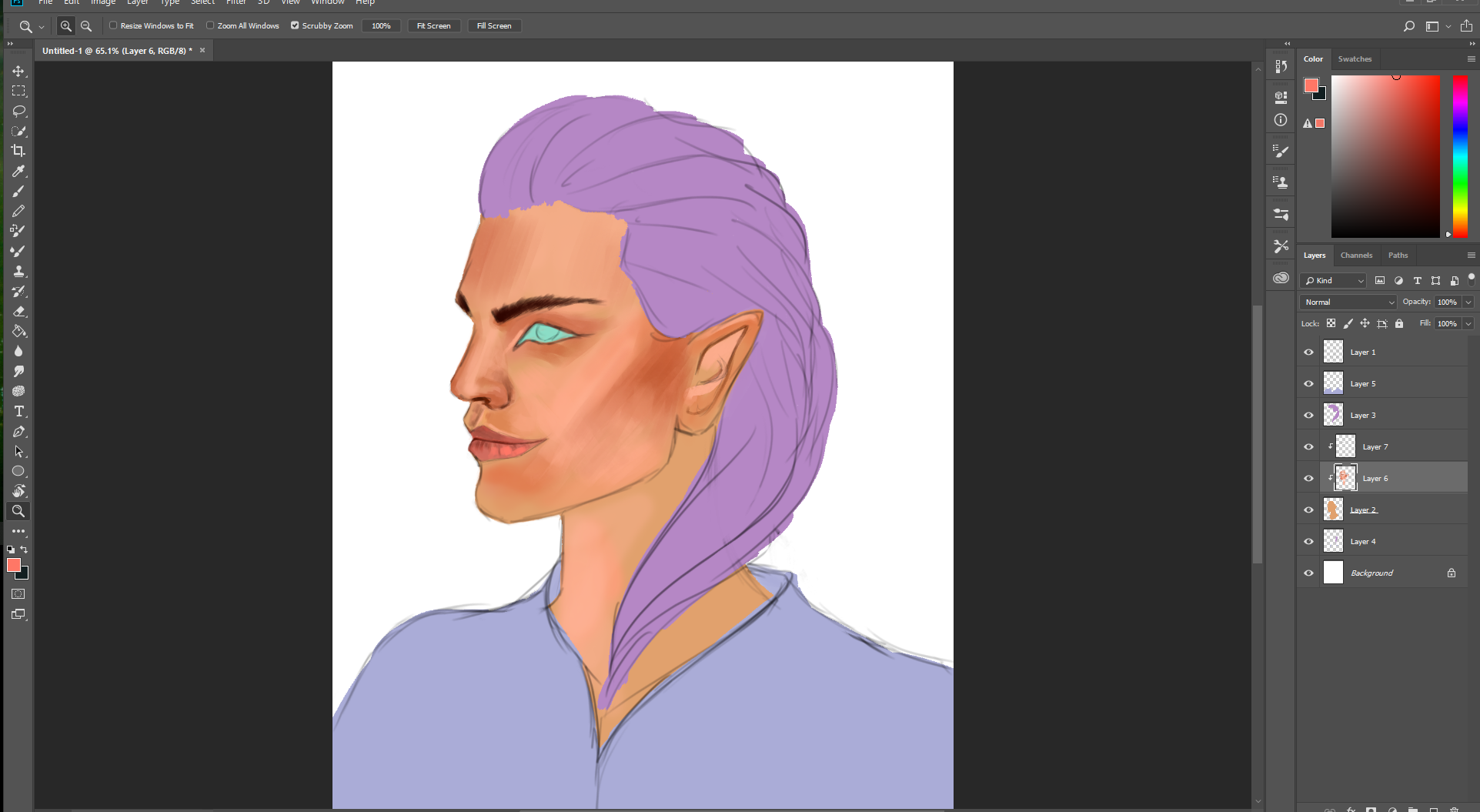
Task: Open the Creative Cloud Libraries panel icon
Action: 1281,278
